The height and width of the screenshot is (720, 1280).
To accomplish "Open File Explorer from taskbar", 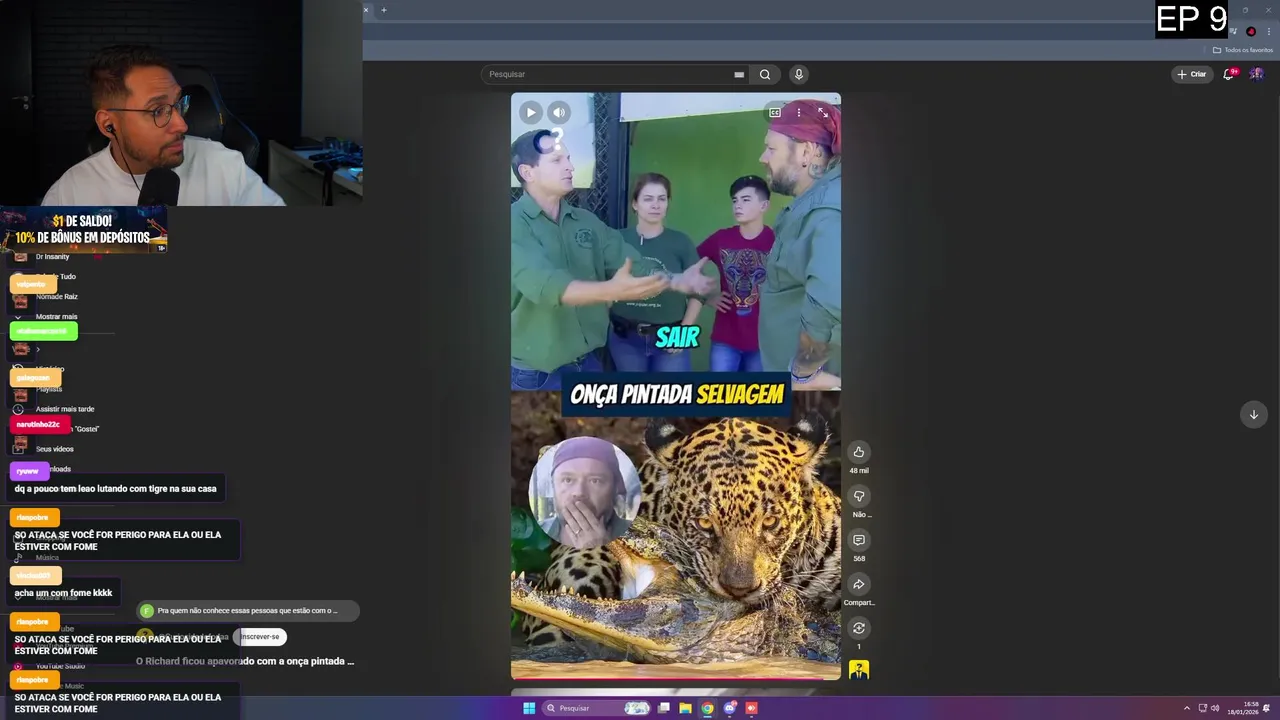I will coord(685,708).
